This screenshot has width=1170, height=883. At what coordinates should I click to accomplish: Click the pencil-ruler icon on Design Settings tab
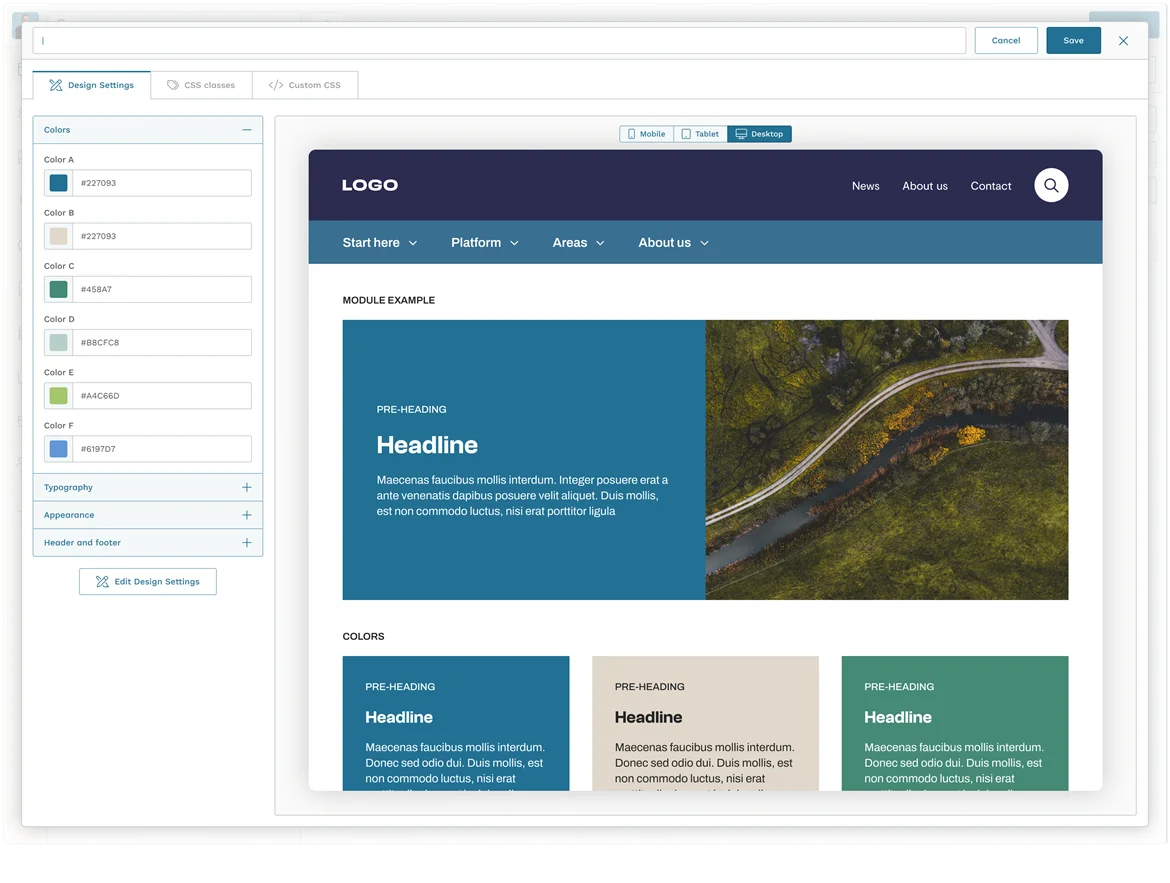tap(56, 85)
